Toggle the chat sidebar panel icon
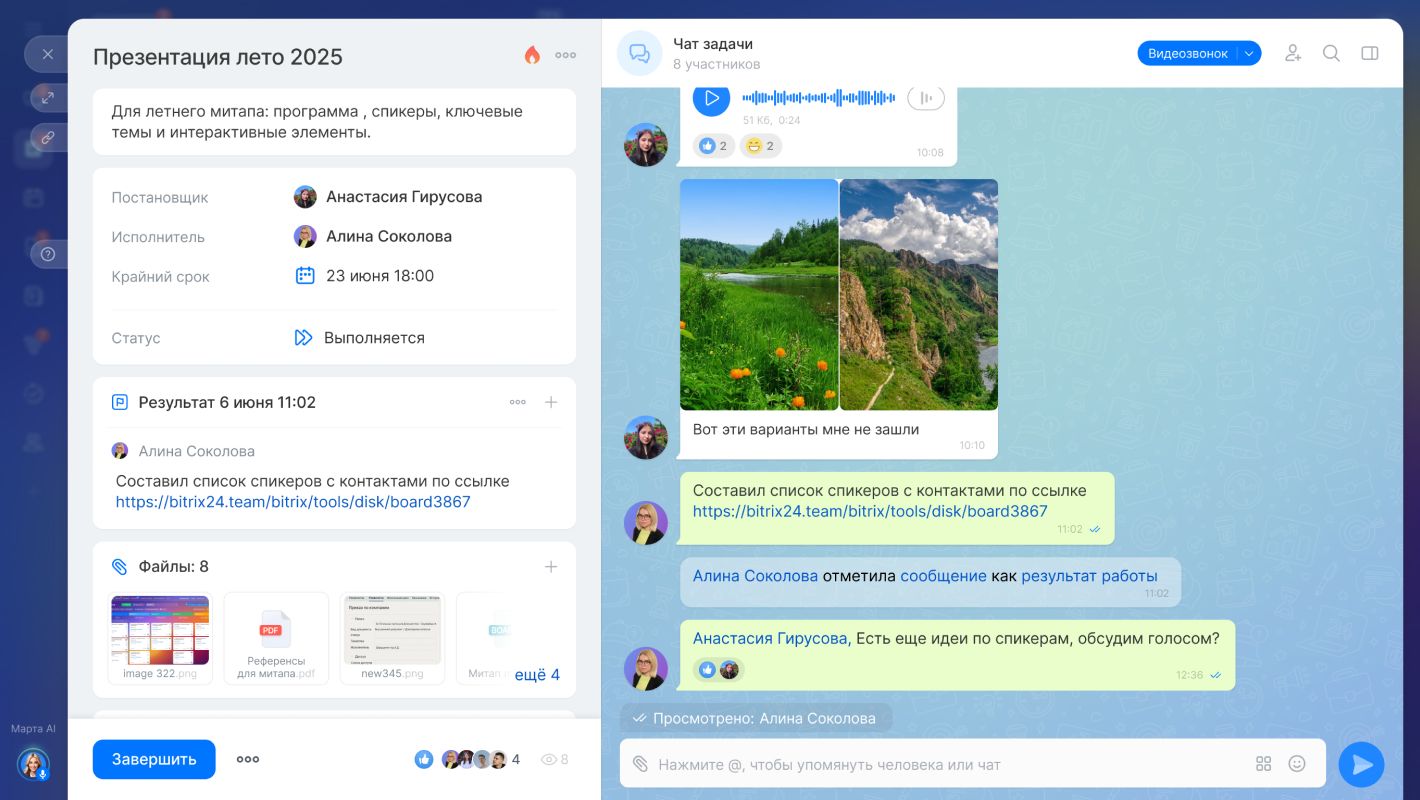Viewport: 1420px width, 800px height. pos(1370,54)
